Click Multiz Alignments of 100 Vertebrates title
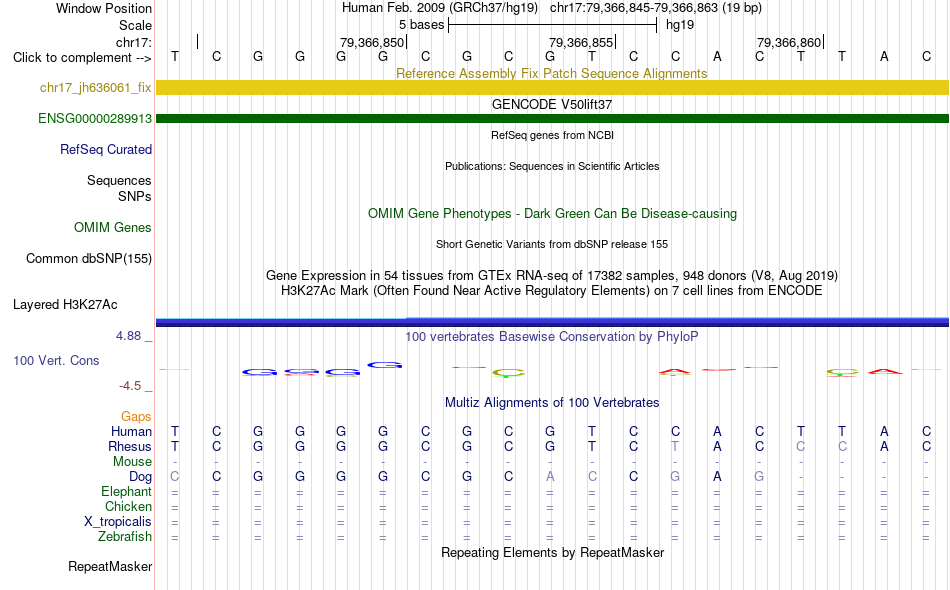950x590 pixels. [552, 402]
